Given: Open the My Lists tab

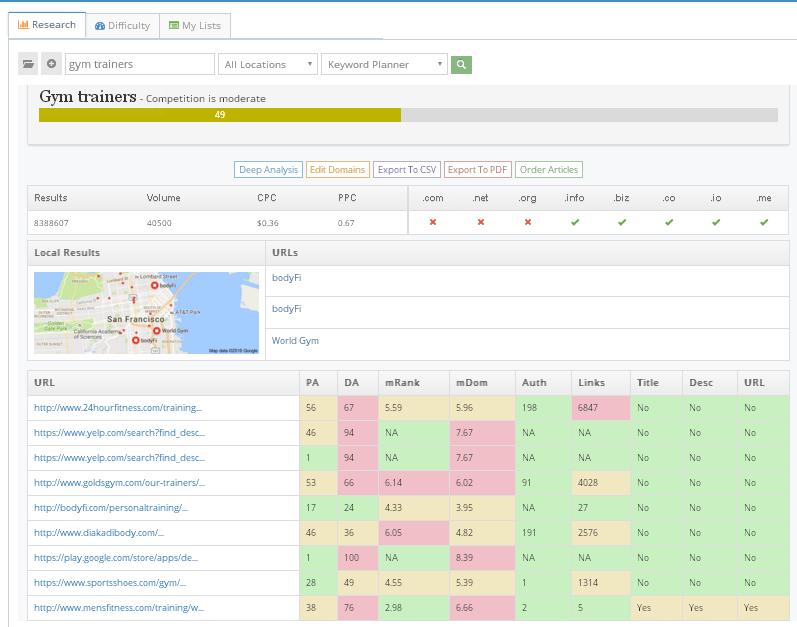Looking at the screenshot, I should [195, 25].
